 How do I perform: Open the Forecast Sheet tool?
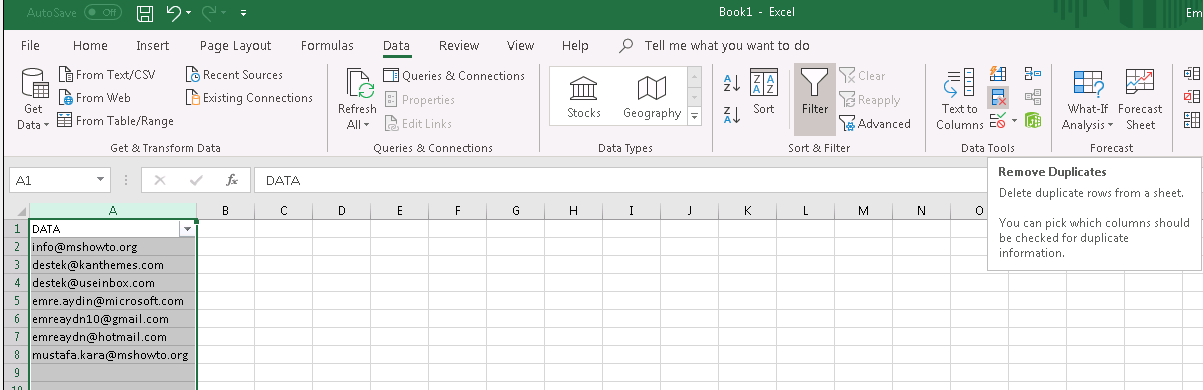(x=1140, y=100)
